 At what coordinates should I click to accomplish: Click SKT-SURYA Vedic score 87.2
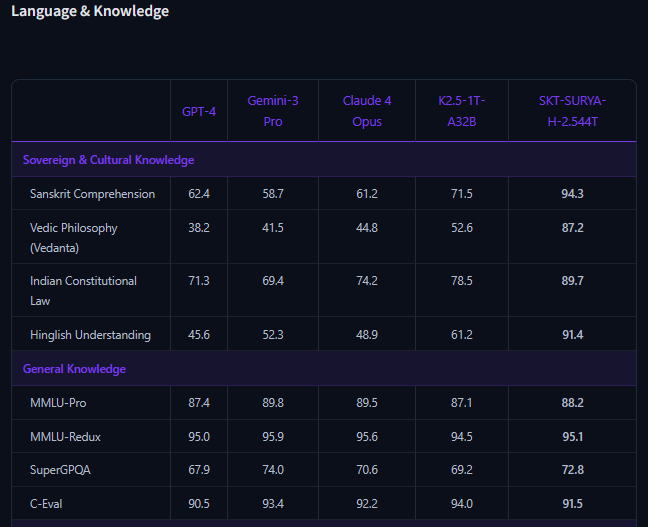(572, 228)
